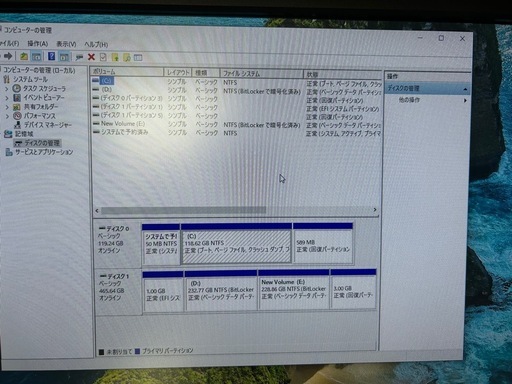Click the 記憶域 storage icon
512x384 pixels.
8,134
